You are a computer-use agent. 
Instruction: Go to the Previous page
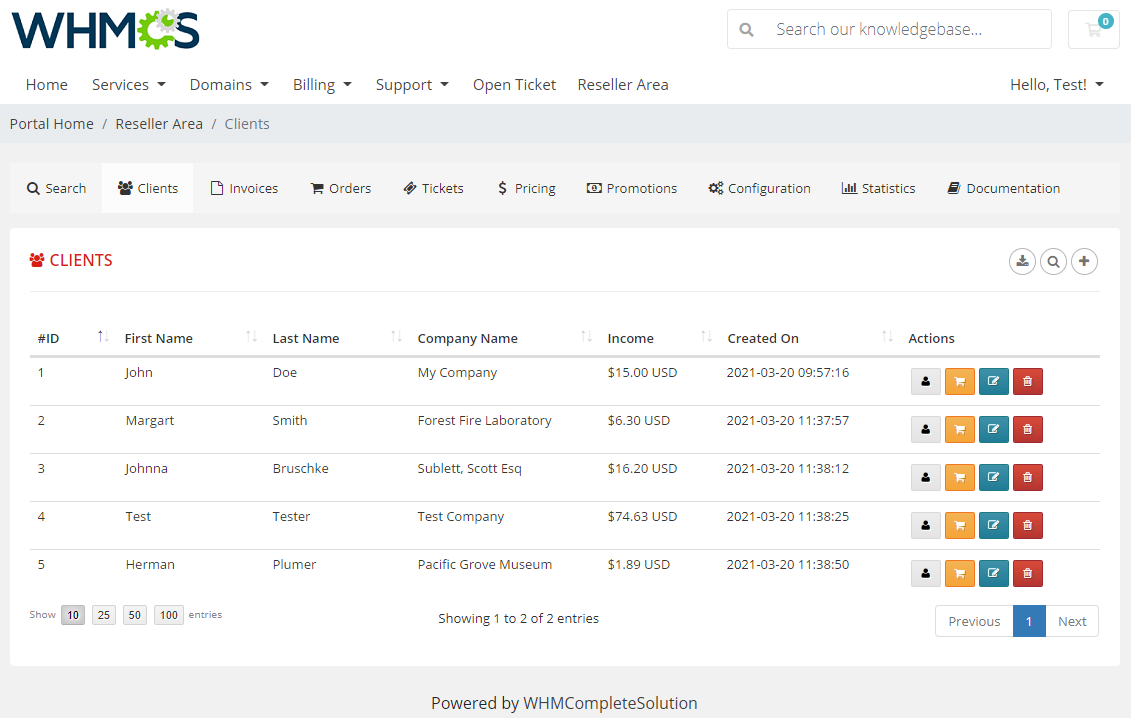pyautogui.click(x=974, y=621)
